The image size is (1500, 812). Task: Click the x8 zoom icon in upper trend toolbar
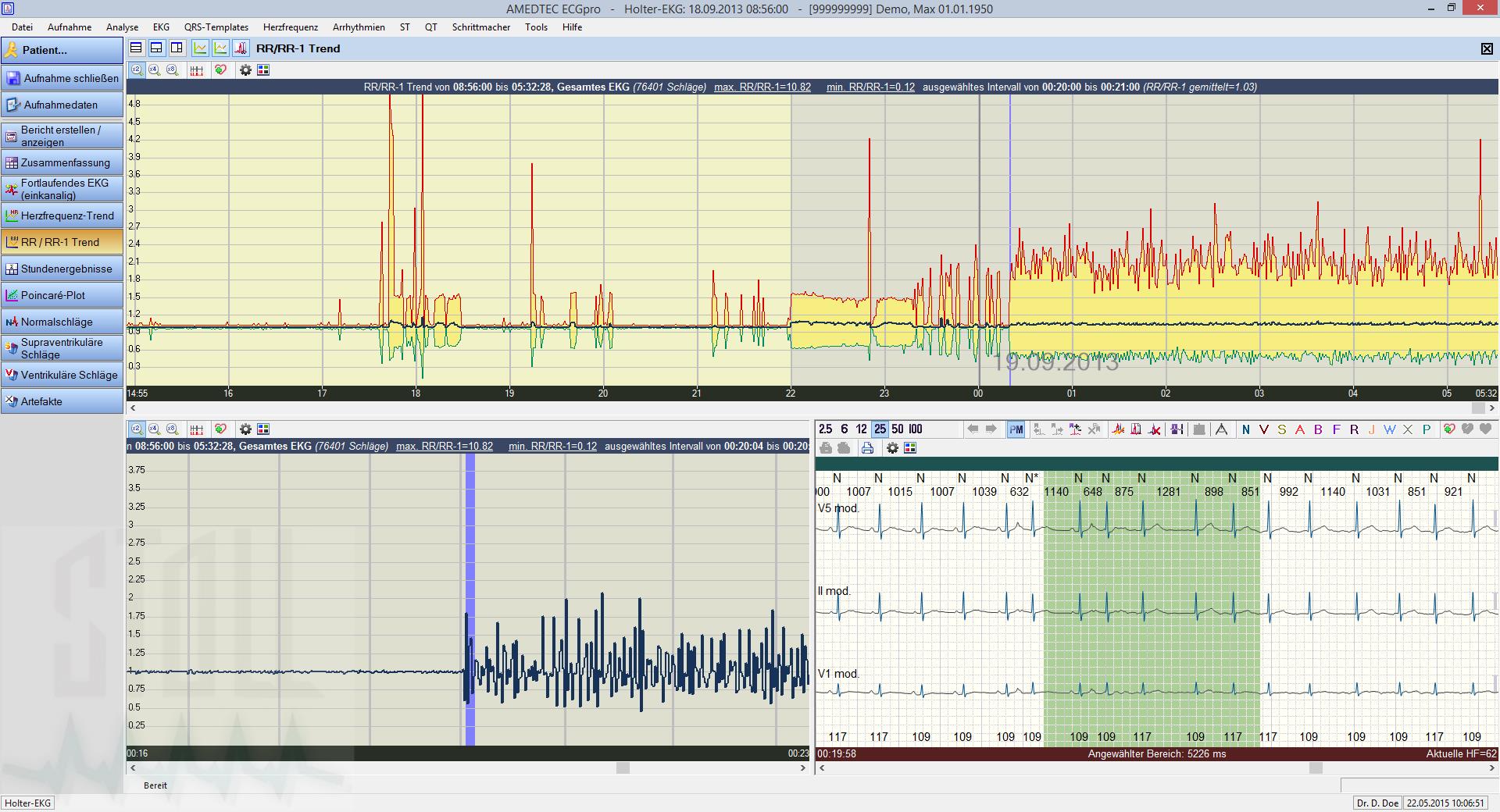coord(173,70)
